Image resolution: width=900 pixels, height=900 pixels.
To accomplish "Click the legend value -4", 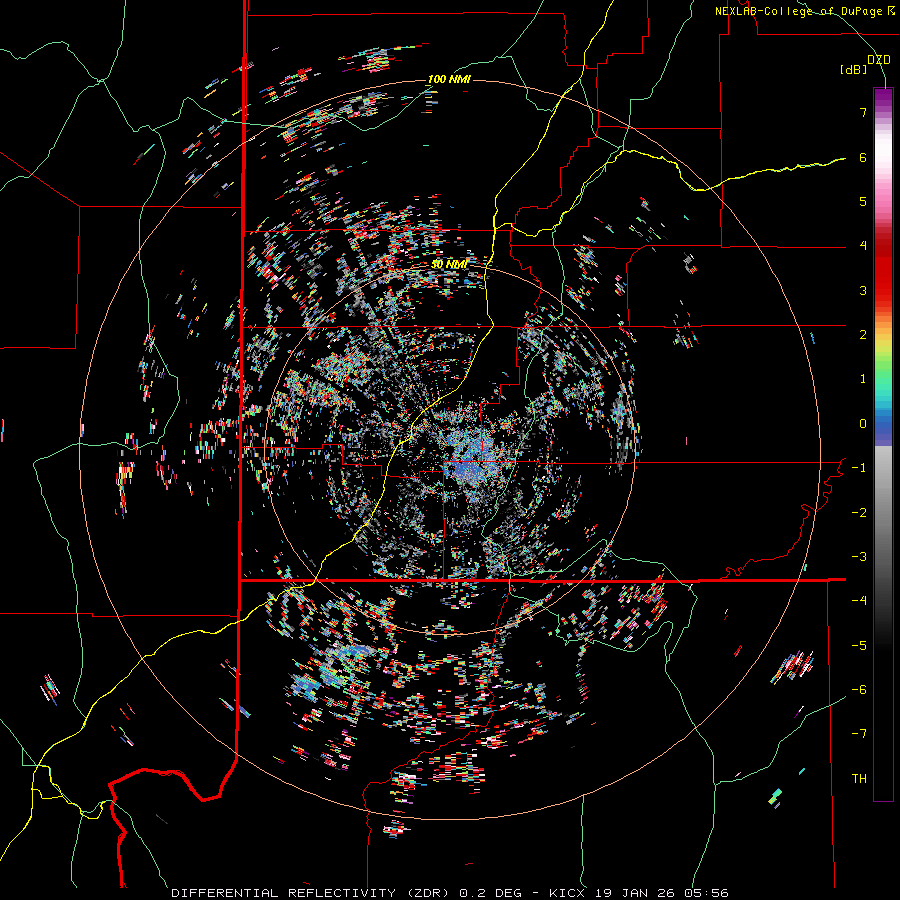I will (x=859, y=600).
